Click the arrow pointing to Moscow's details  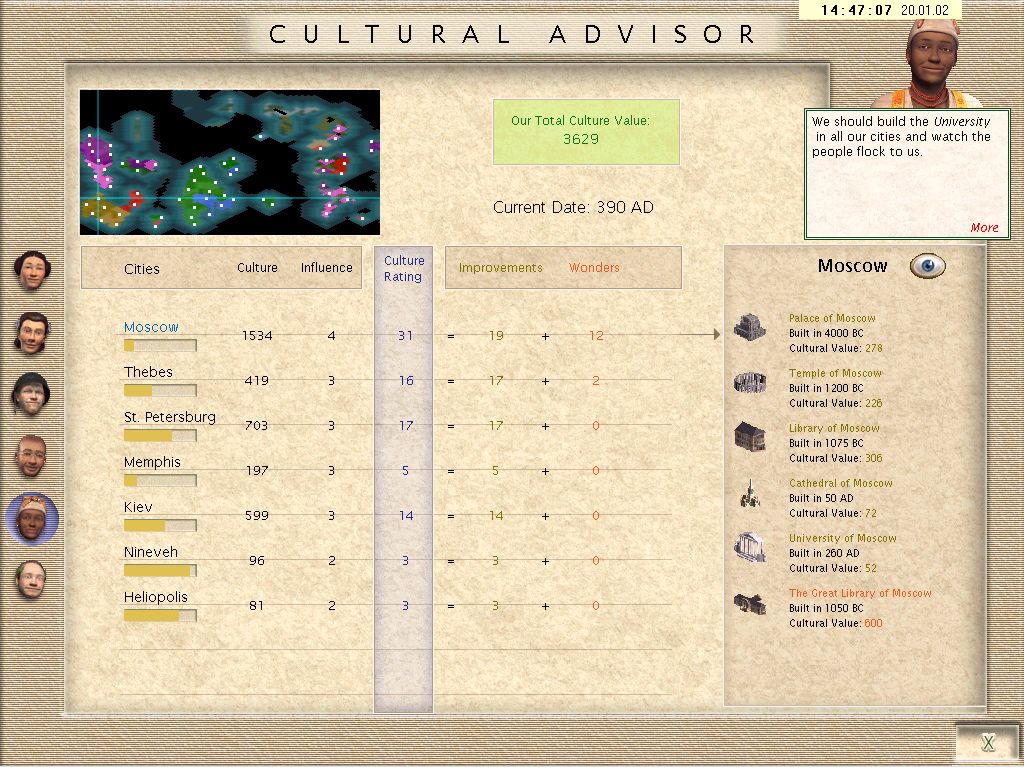pos(714,335)
